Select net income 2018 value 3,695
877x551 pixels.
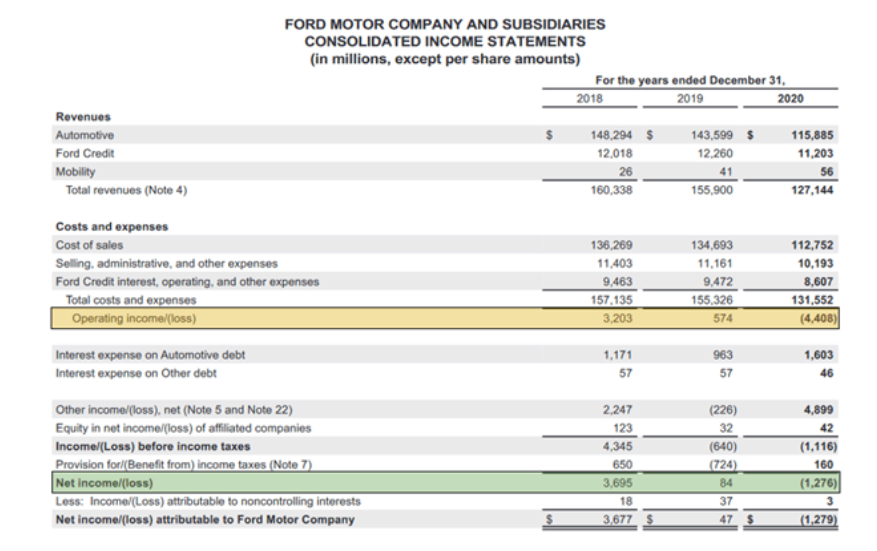point(617,483)
